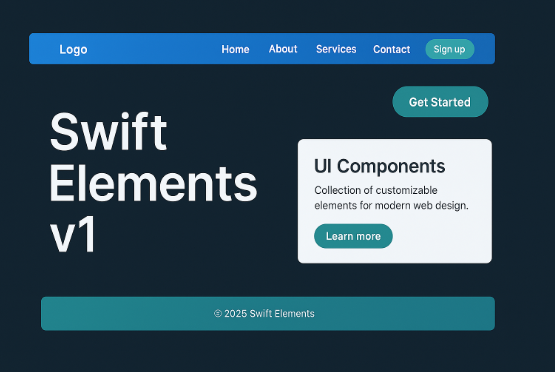Open the Home nav link
555x372 pixels.
[235, 49]
